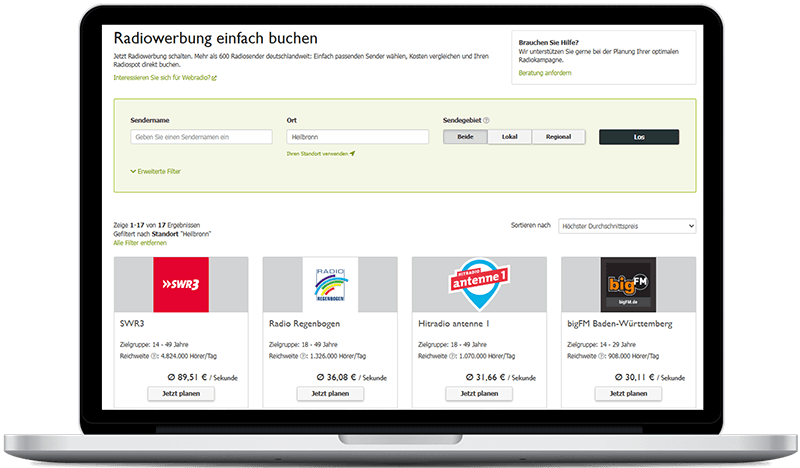This screenshot has width=800, height=468.
Task: Click the 'SWR3' station title
Action: (132, 324)
